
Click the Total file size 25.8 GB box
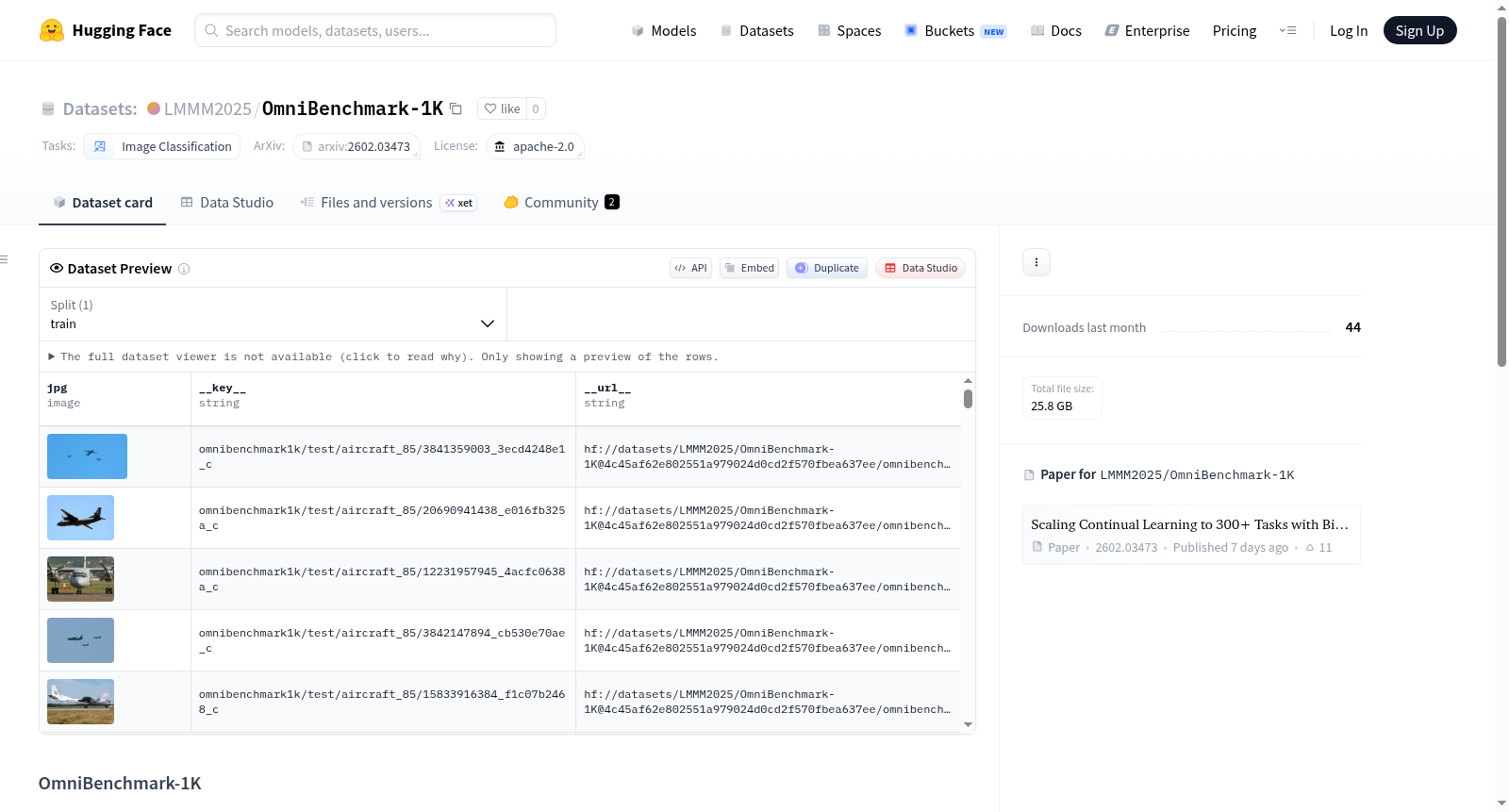tap(1063, 398)
